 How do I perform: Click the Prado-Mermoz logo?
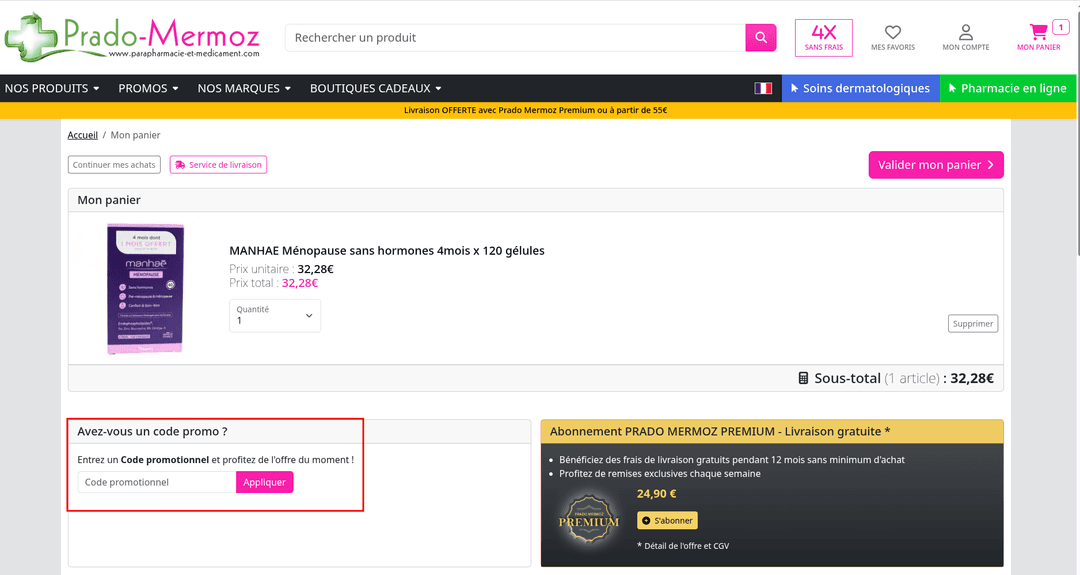click(132, 37)
